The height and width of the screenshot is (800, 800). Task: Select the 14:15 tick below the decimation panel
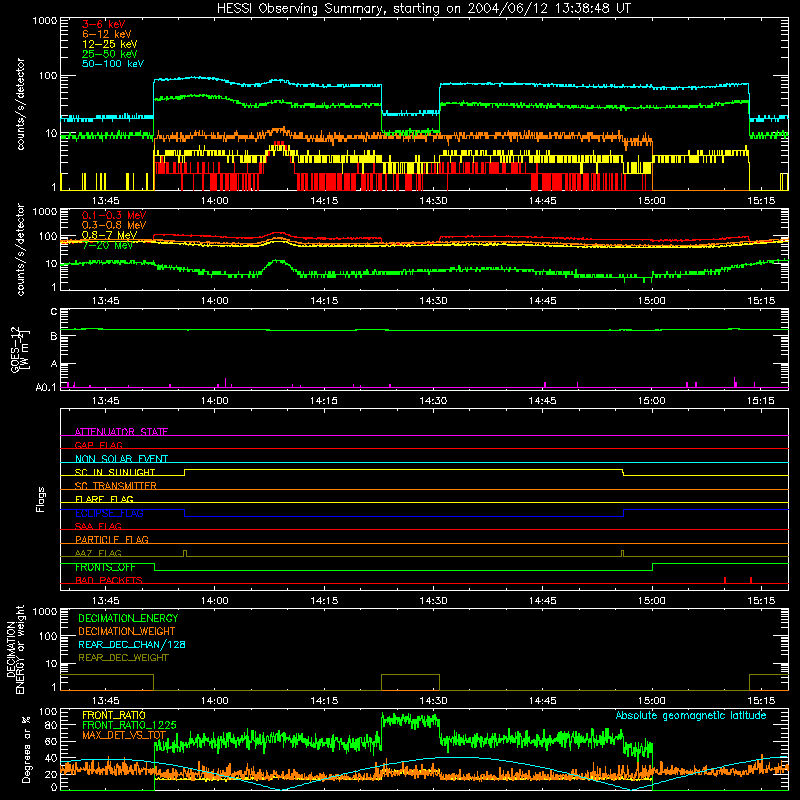(x=324, y=701)
